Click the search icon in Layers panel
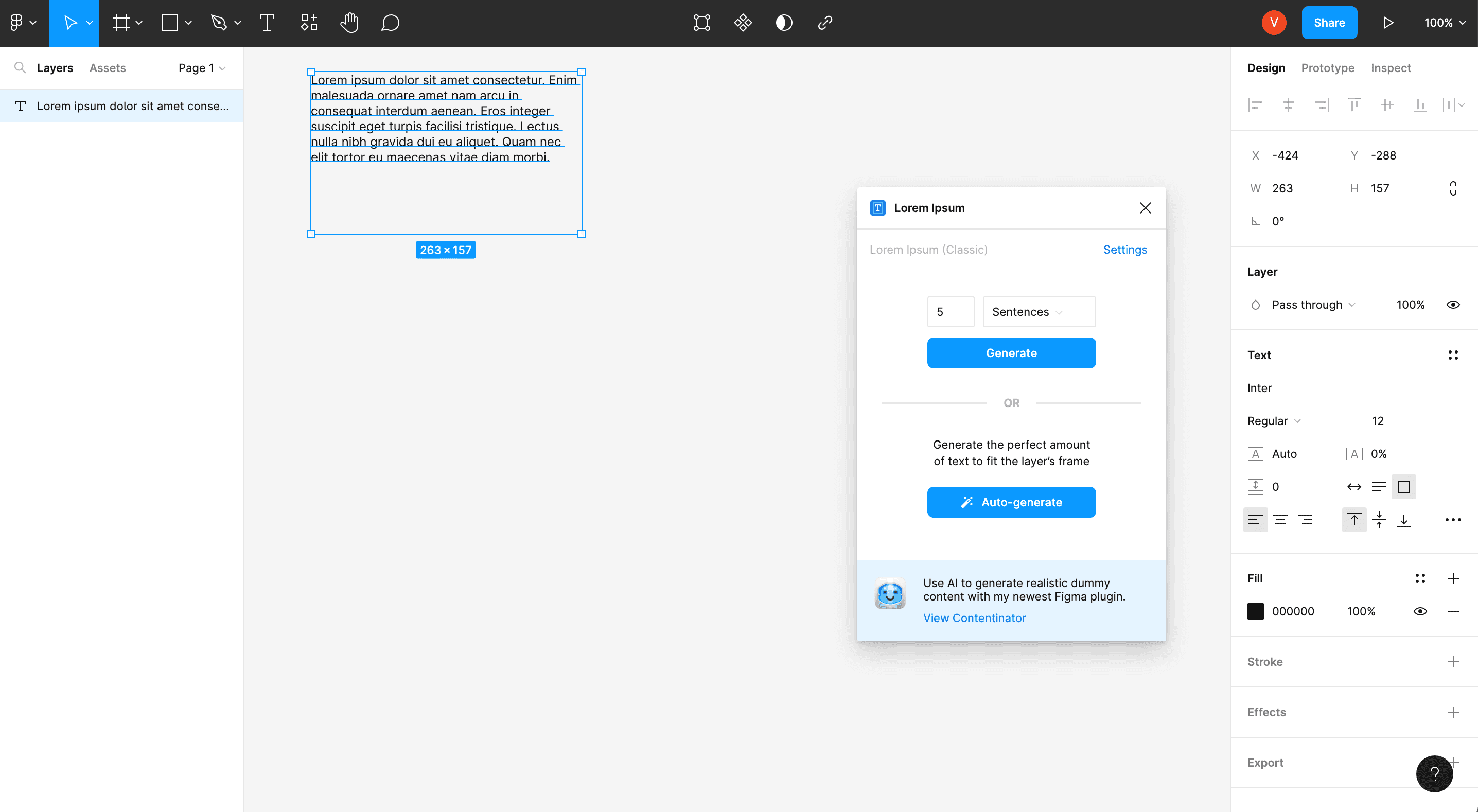This screenshot has width=1478, height=812. [x=20, y=68]
